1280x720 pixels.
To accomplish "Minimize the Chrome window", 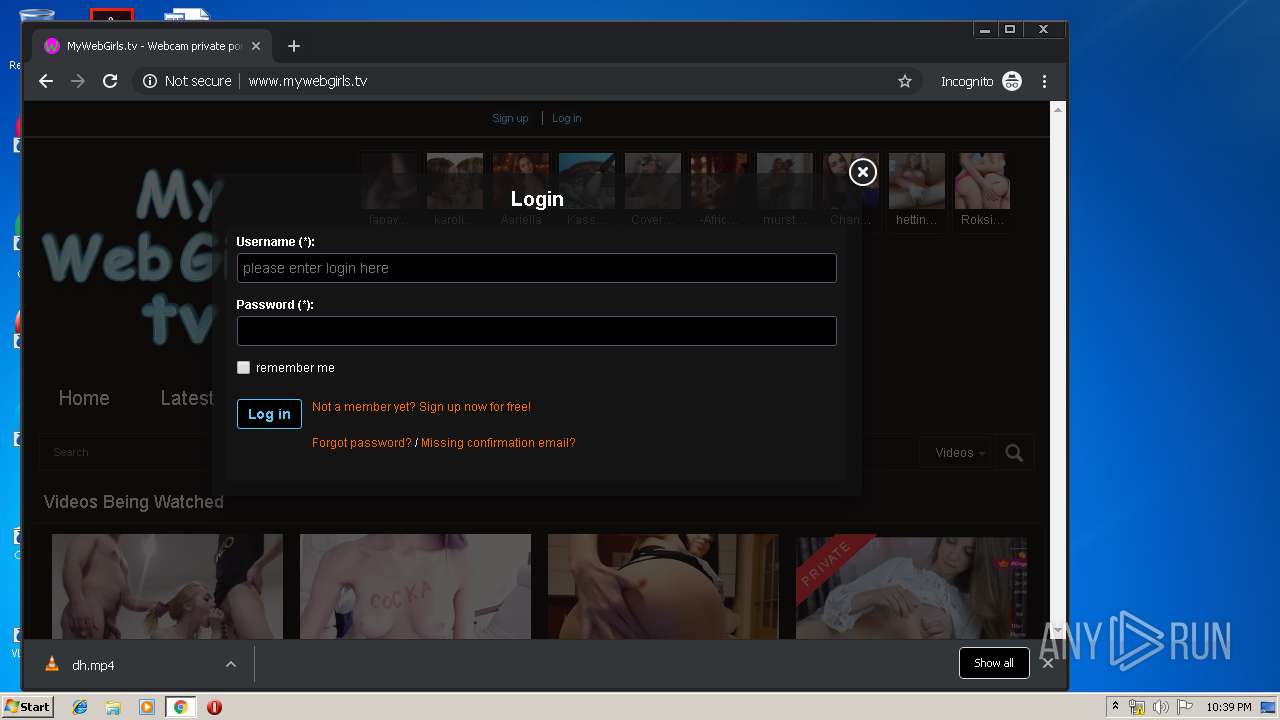I will pyautogui.click(x=985, y=30).
